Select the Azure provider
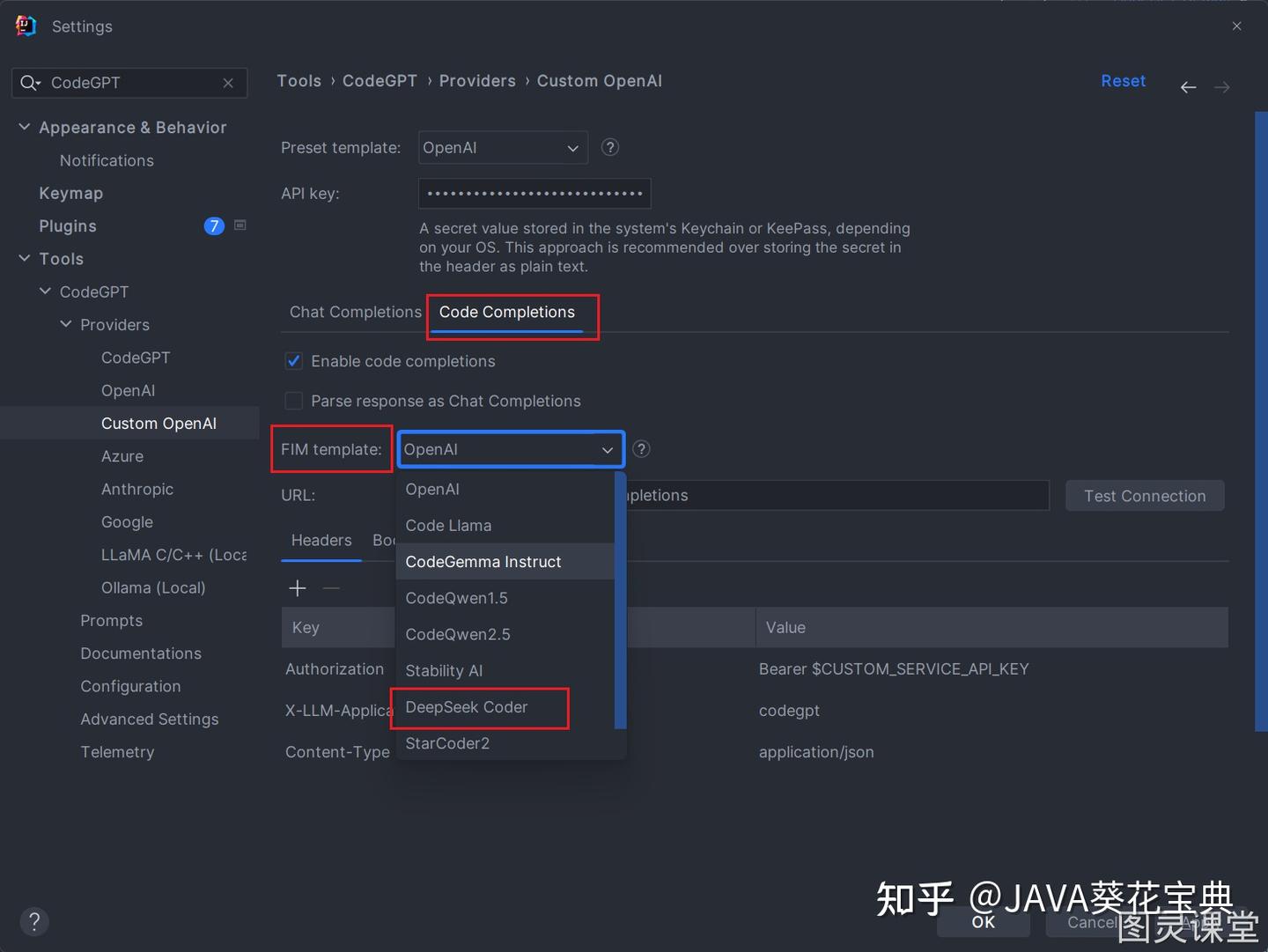1268x952 pixels. 122,456
